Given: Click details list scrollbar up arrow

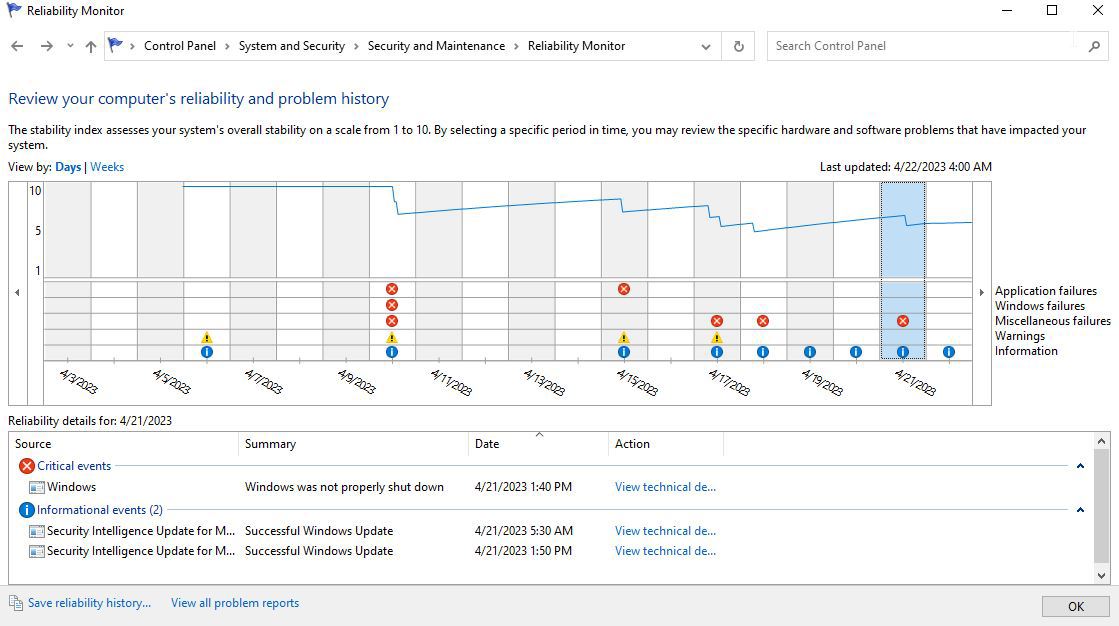Looking at the screenshot, I should [x=1101, y=441].
